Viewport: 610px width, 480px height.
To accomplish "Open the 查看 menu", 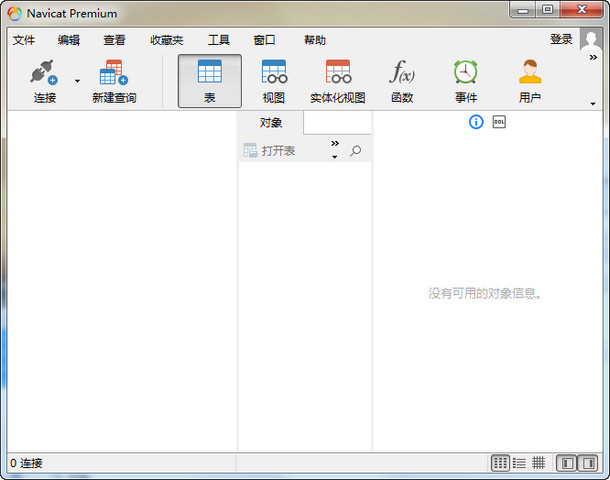I will (114, 40).
